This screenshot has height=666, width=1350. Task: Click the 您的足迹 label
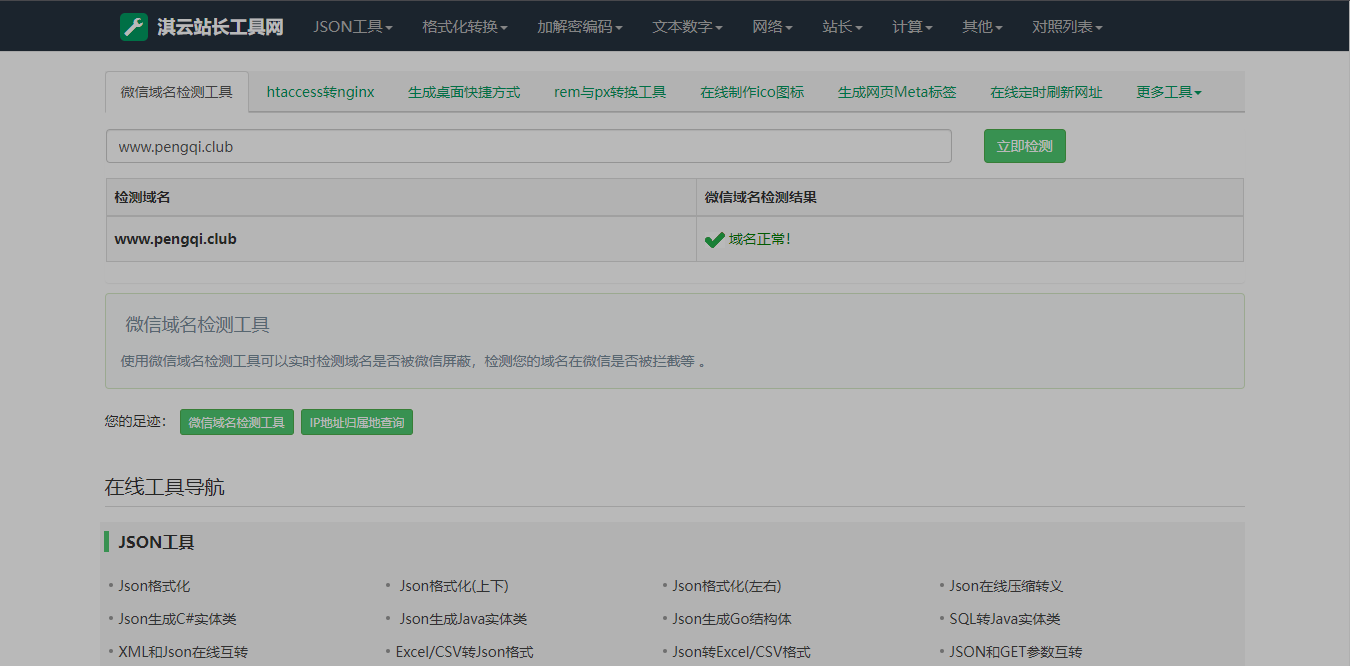(x=136, y=423)
